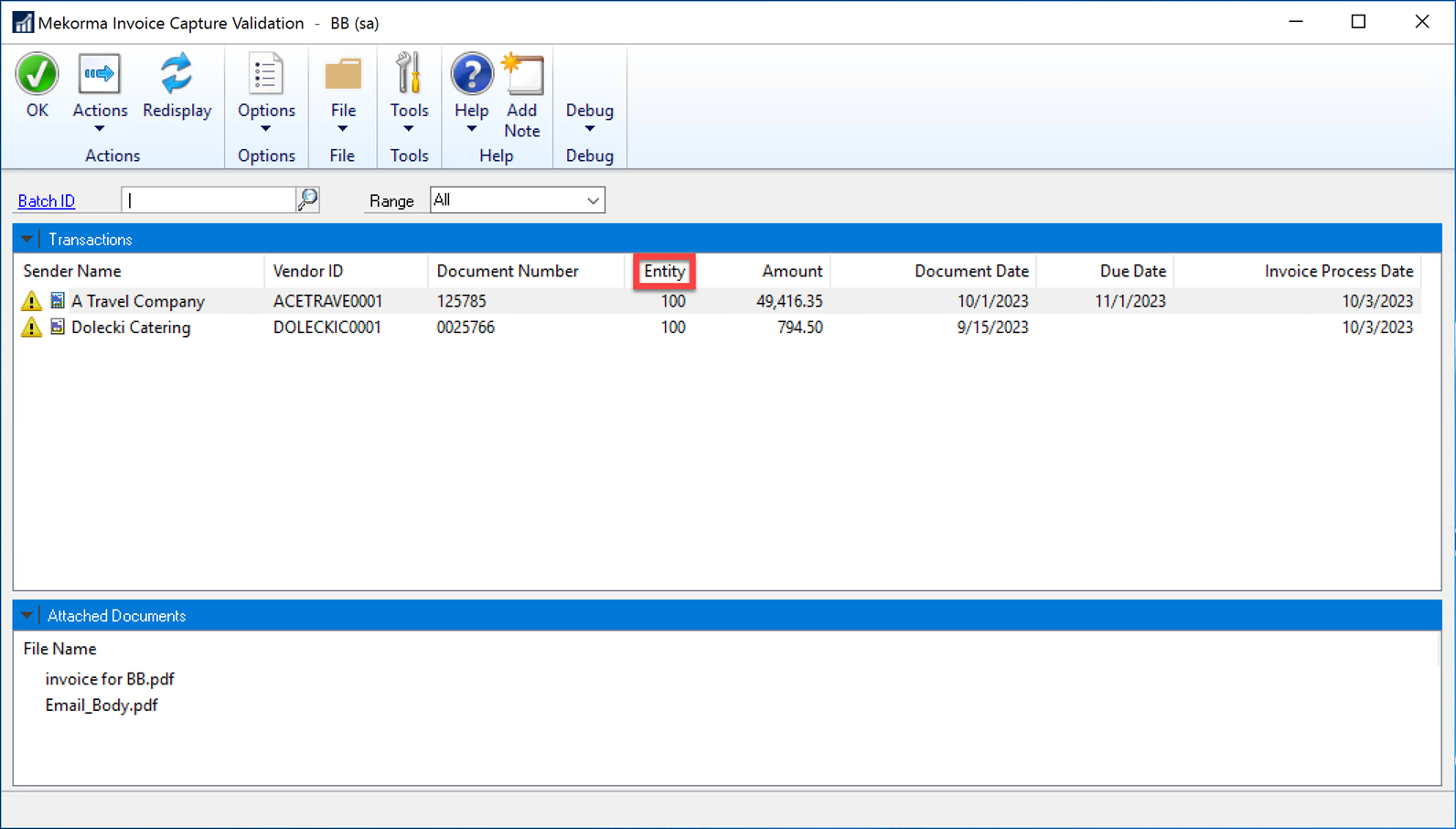Click the Redisplay refresh icon
The height and width of the screenshot is (829, 1456).
(176, 74)
